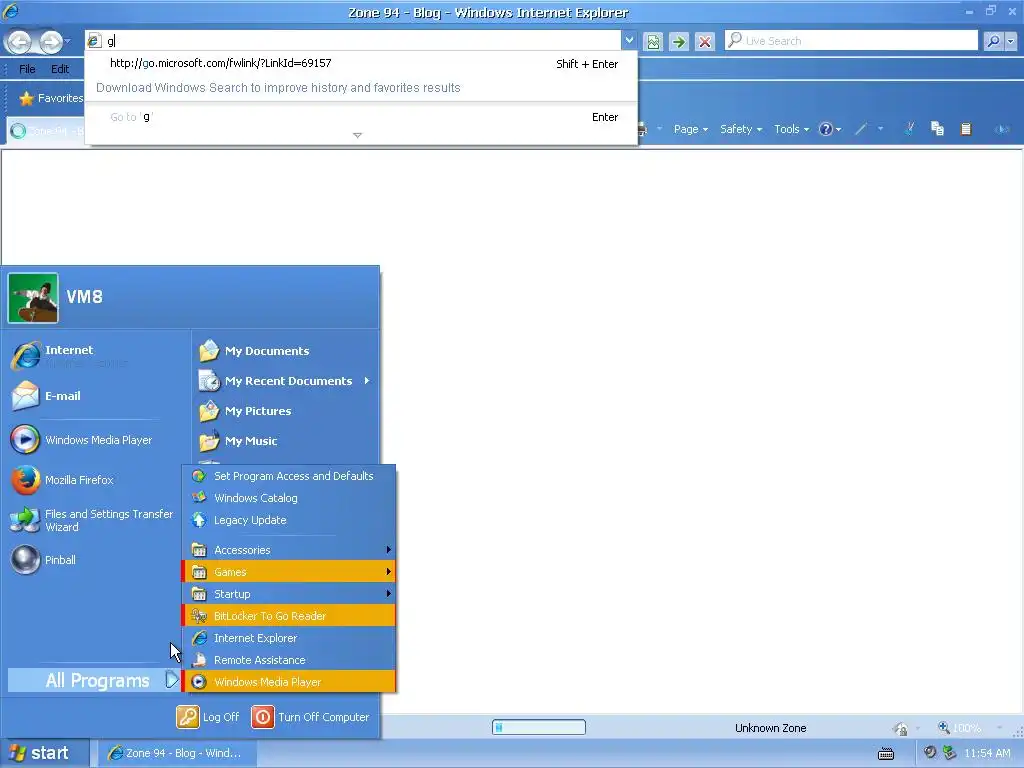1024x768 pixels.
Task: Open the File menu
Action: (x=27, y=69)
